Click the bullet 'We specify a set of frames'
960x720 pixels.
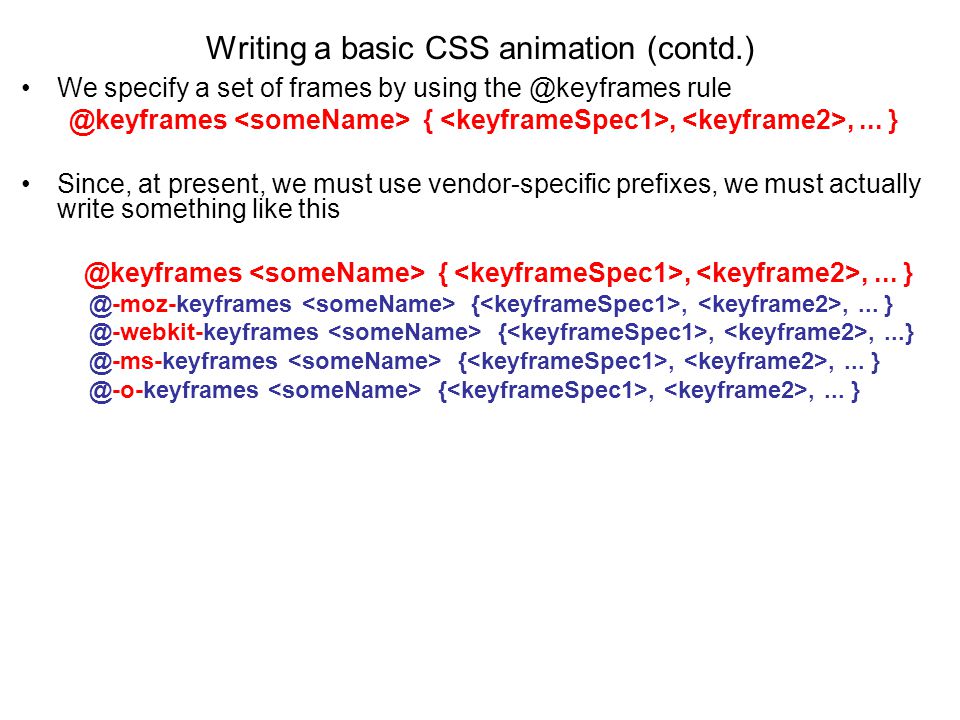click(x=394, y=88)
